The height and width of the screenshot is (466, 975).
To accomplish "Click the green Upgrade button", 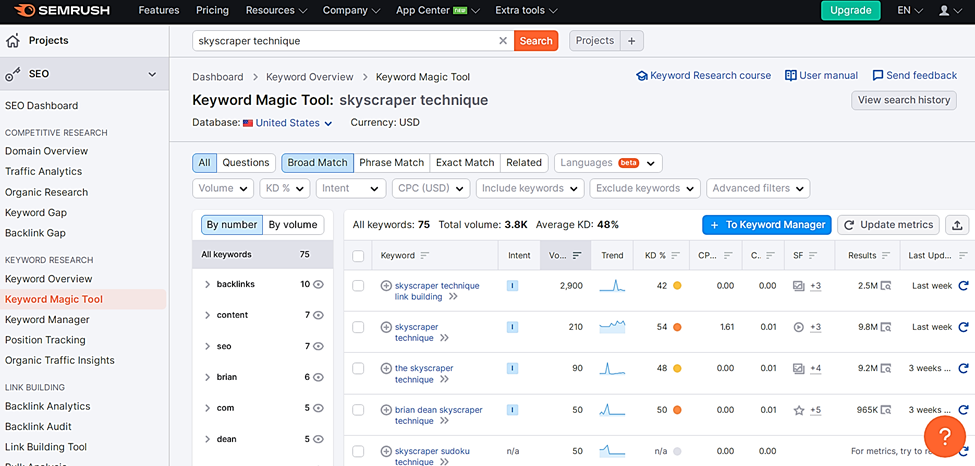I will (x=851, y=11).
